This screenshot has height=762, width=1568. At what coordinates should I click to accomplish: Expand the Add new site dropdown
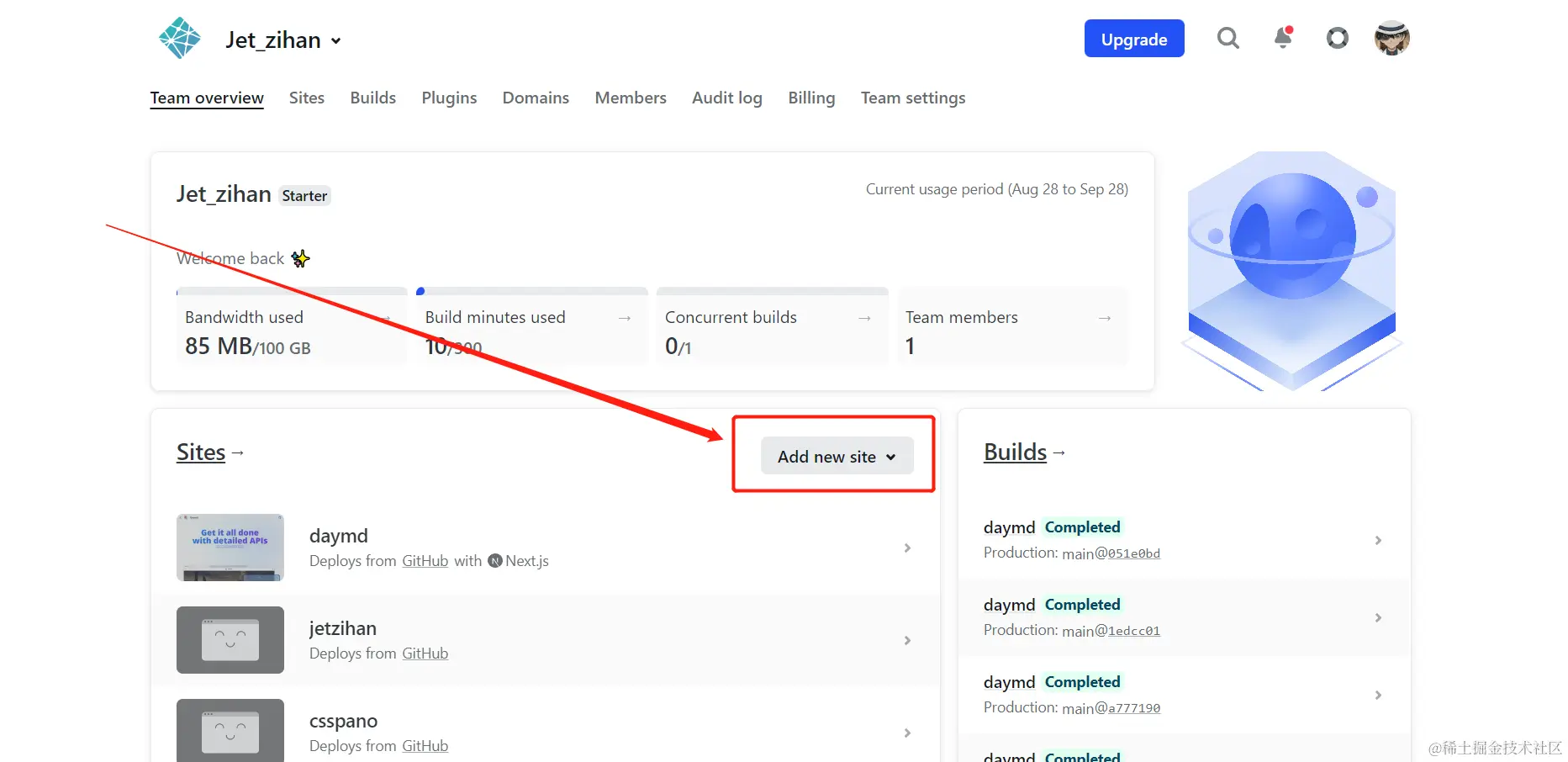pyautogui.click(x=837, y=456)
